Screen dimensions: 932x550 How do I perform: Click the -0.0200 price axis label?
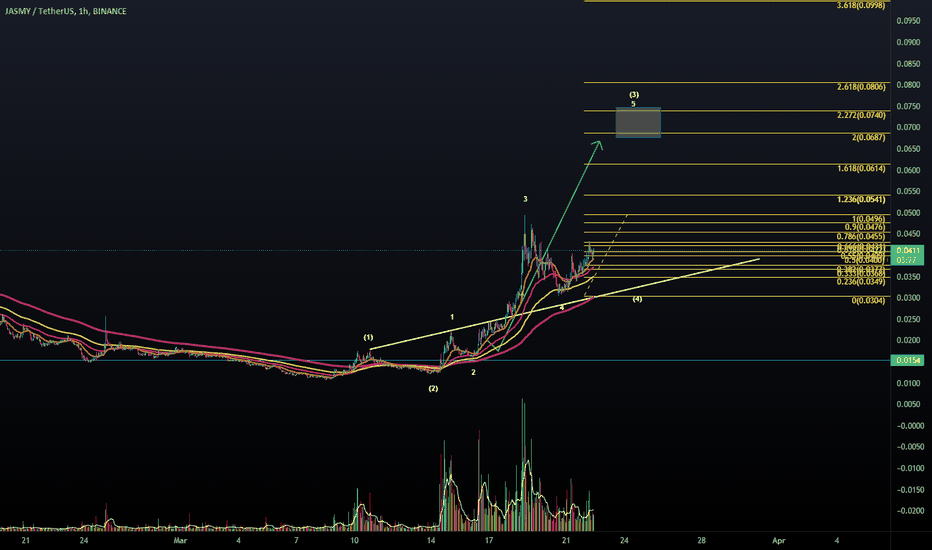910,511
